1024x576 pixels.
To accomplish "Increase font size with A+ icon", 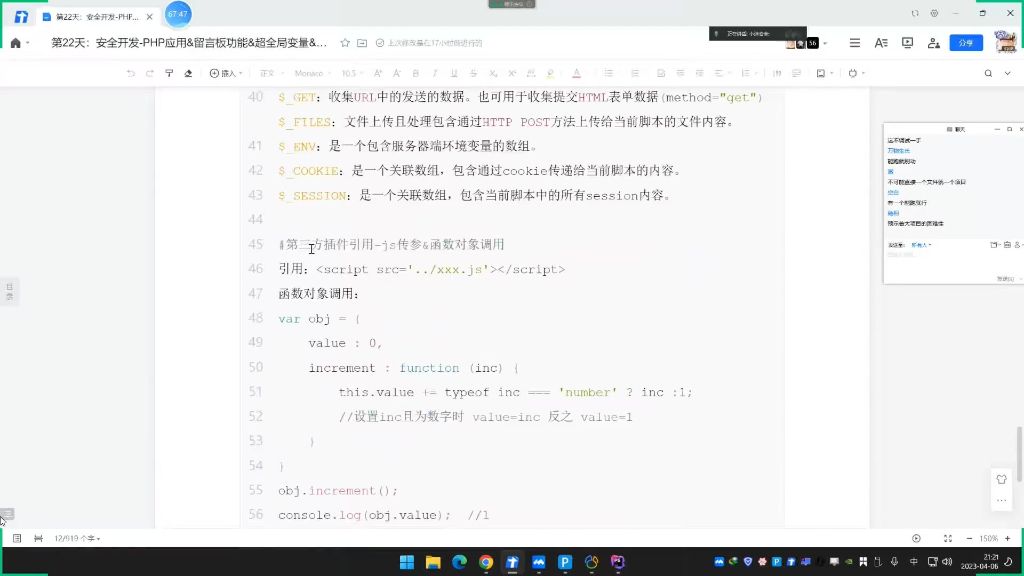I will click(x=377, y=73).
